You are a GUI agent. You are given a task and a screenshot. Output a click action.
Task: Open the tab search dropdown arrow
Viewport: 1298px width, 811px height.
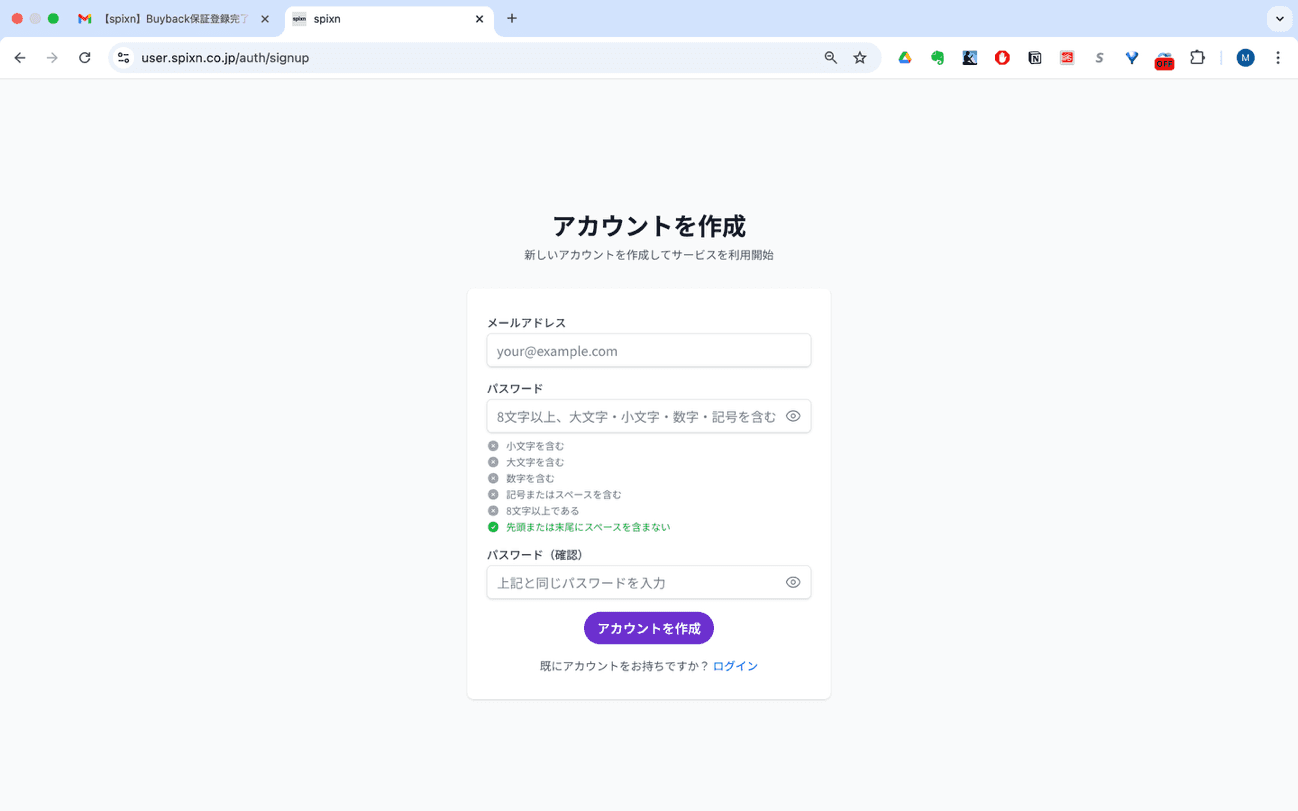(1279, 19)
